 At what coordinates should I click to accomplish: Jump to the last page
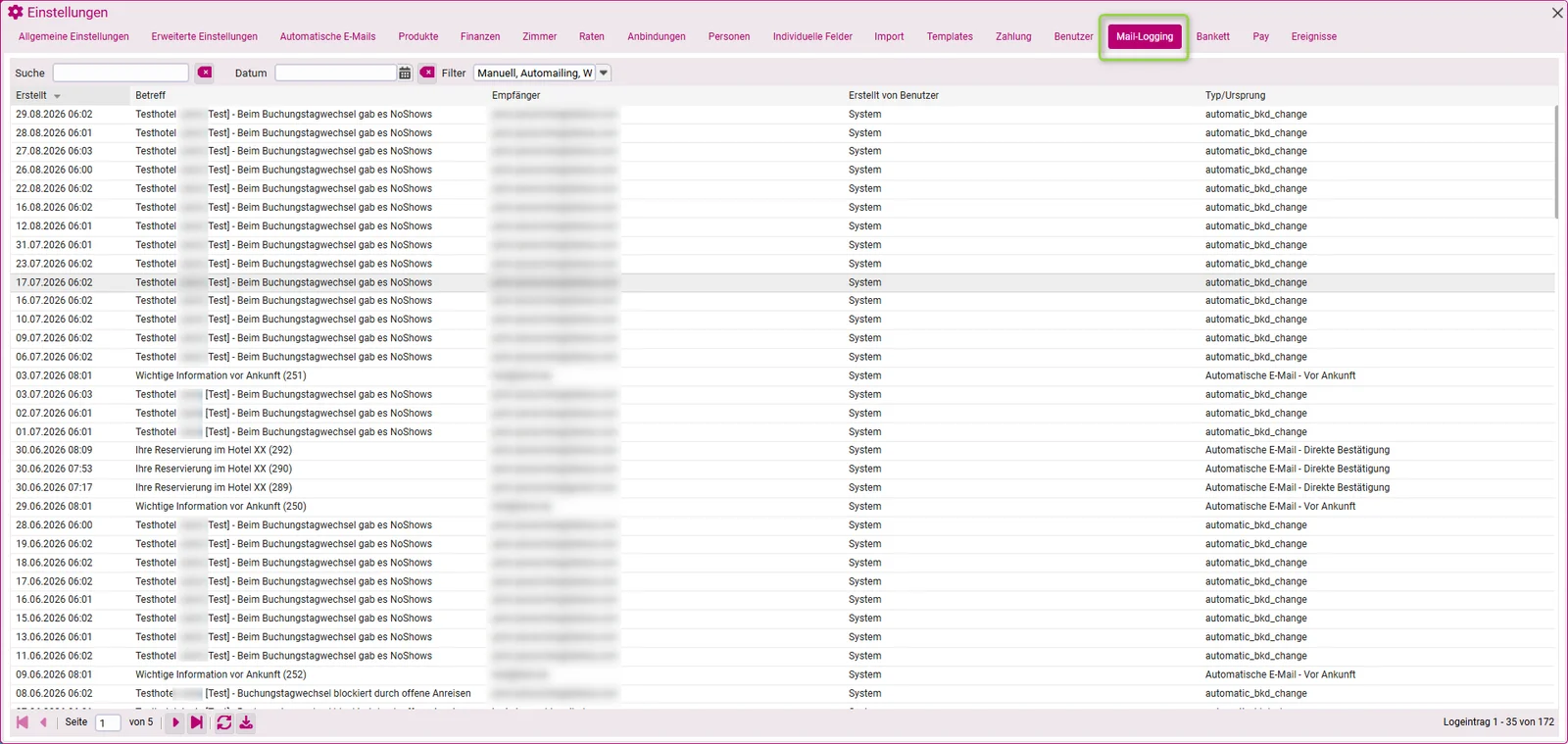coord(196,722)
